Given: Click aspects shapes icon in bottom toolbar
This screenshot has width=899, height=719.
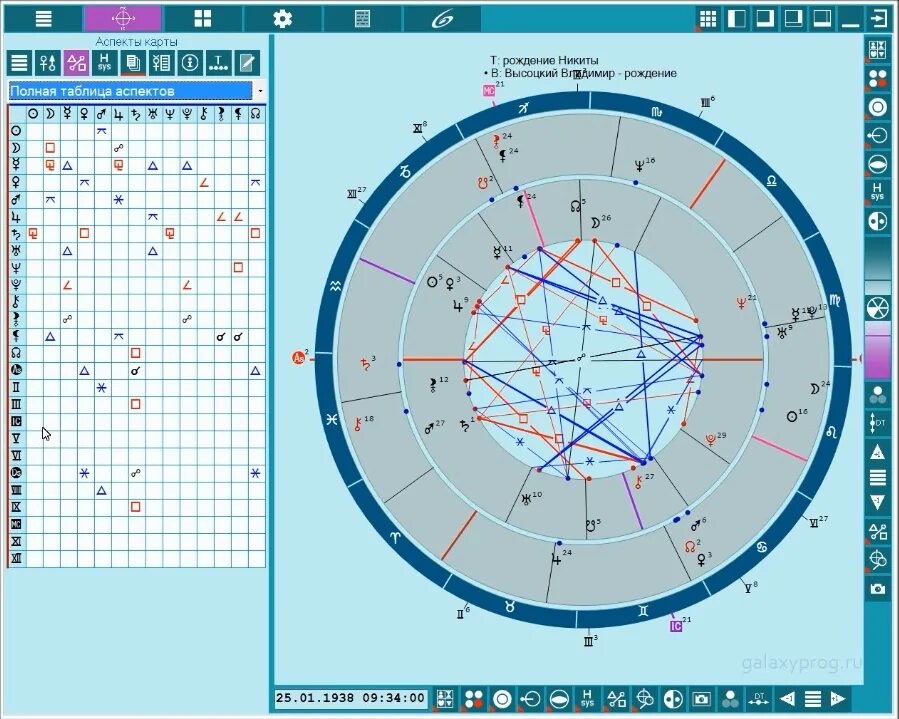Looking at the screenshot, I should [x=616, y=699].
